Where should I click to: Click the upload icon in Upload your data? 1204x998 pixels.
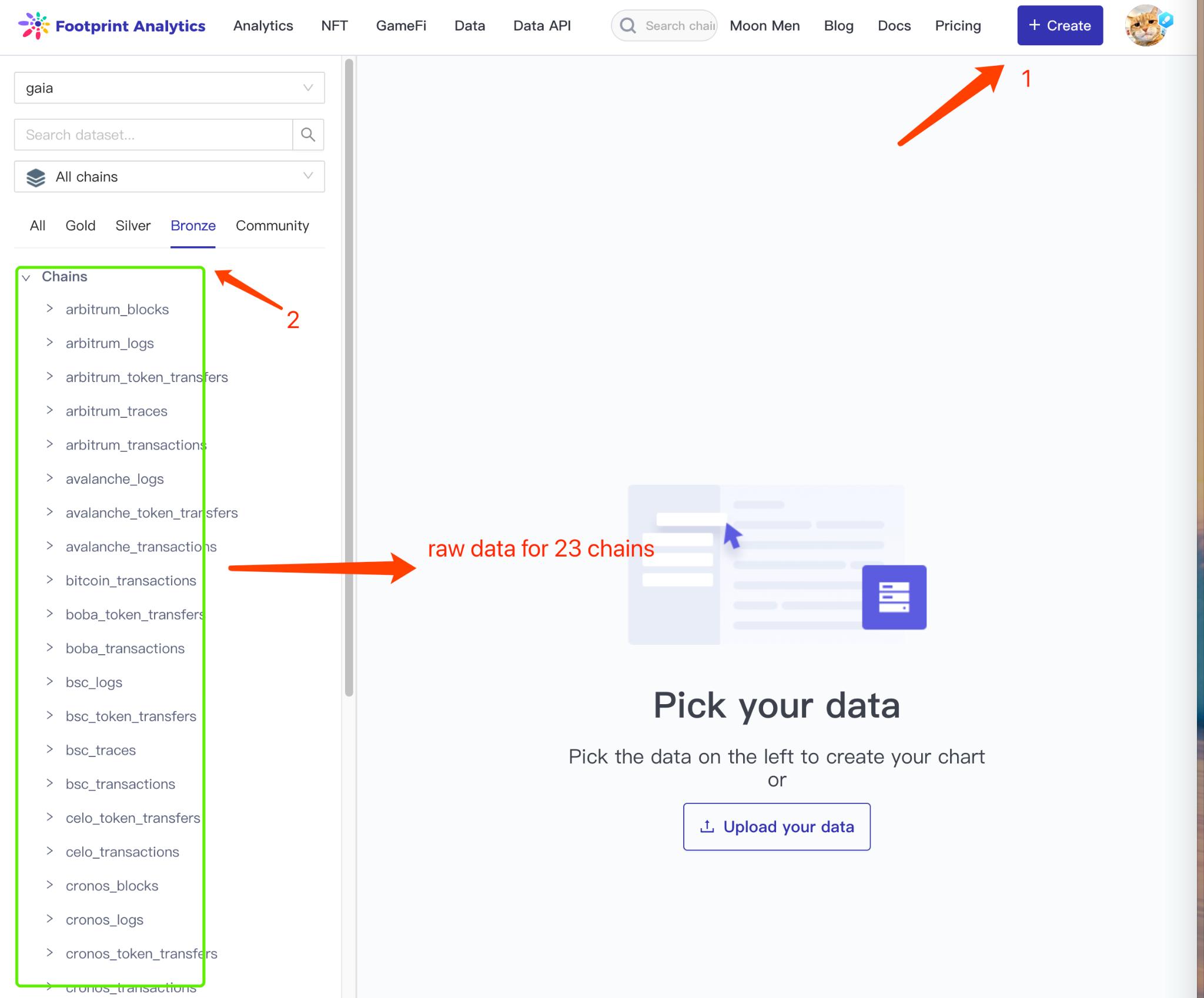(707, 827)
